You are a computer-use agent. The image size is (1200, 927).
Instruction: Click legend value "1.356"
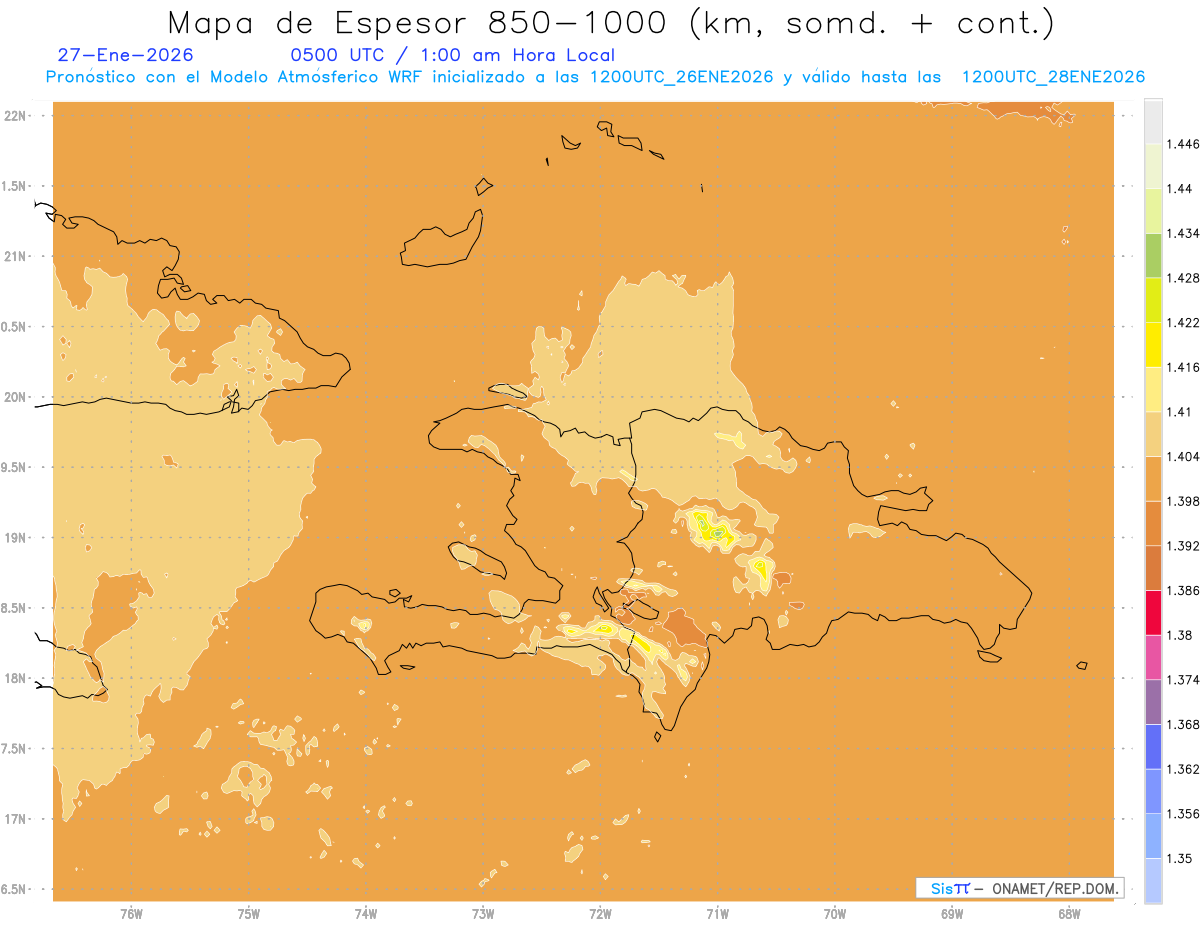[x=1183, y=814]
